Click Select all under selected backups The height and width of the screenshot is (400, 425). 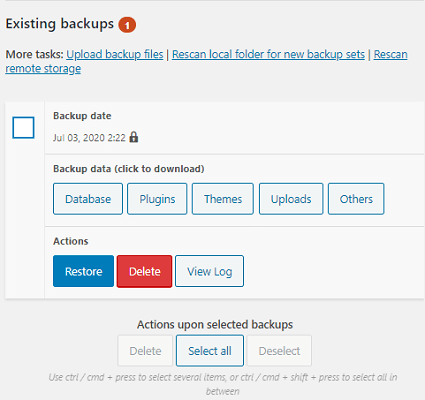[x=210, y=351]
